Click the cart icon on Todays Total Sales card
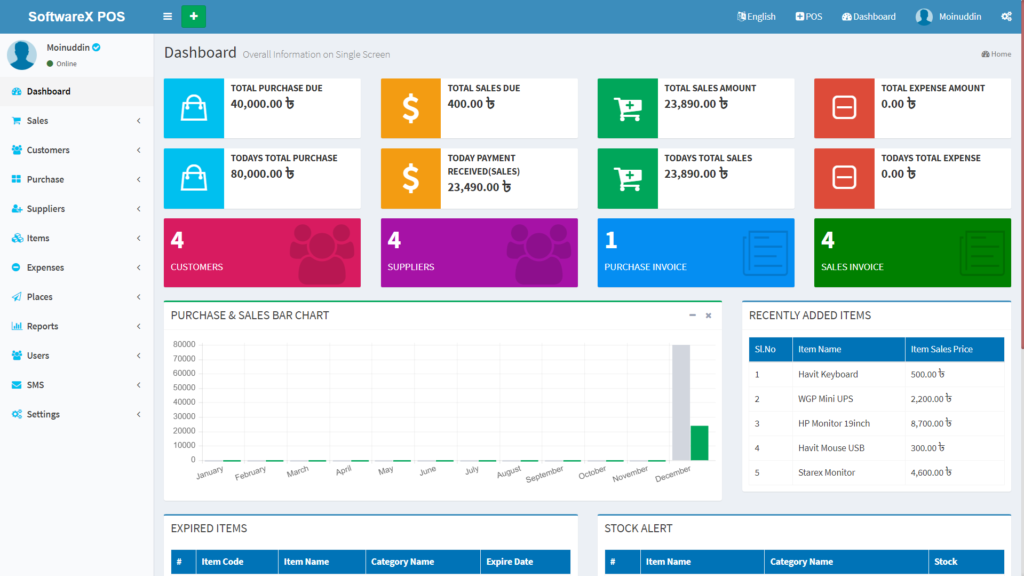This screenshot has width=1024, height=576. pyautogui.click(x=627, y=178)
